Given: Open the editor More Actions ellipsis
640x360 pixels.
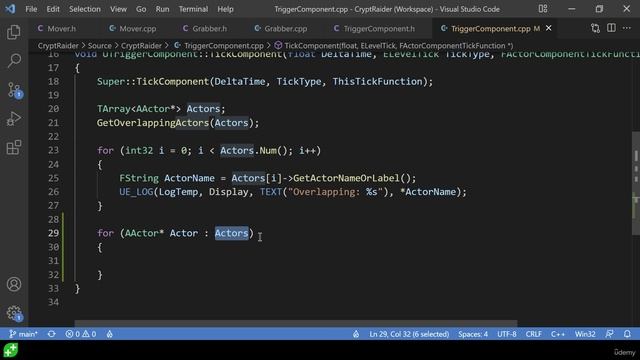Looking at the screenshot, I should point(627,28).
